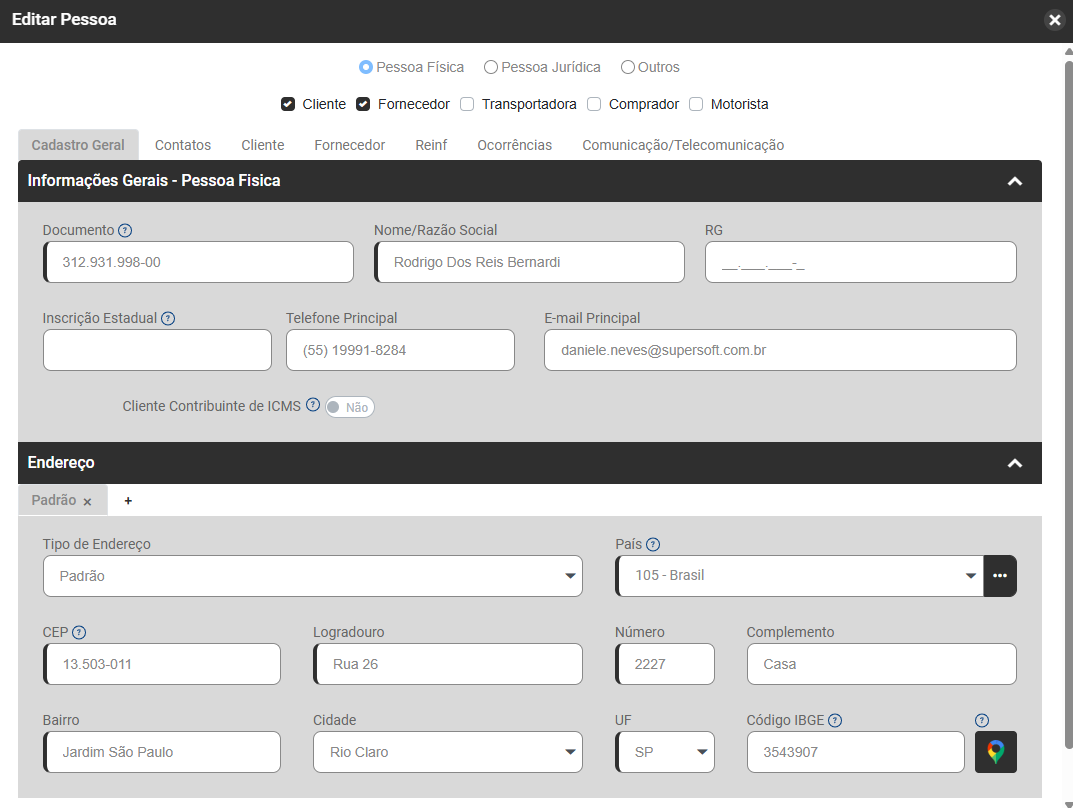The image size is (1073, 808).
Task: Remove the Padrão address tab with X
Action: 88,501
